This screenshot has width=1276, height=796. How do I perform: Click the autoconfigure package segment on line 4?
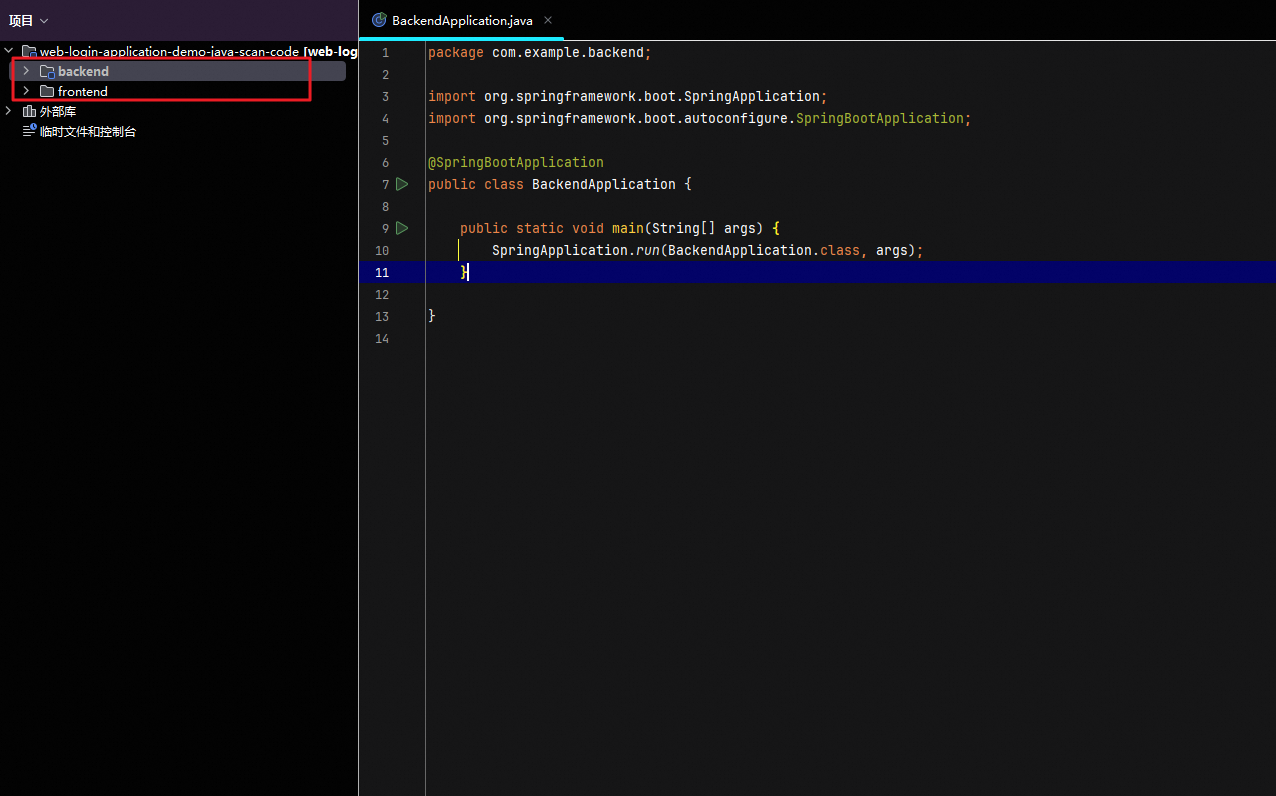coord(740,118)
